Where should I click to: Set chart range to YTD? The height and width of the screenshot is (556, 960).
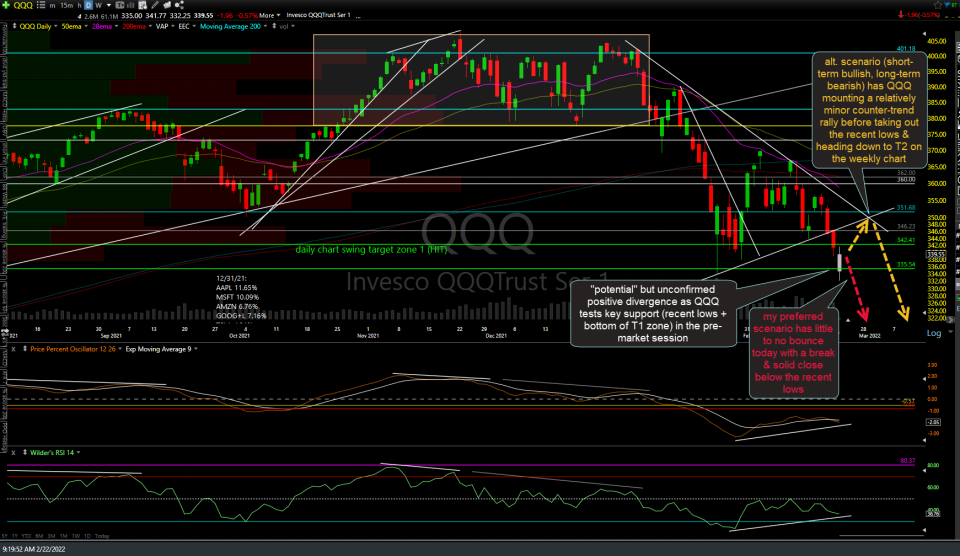(x=26, y=536)
